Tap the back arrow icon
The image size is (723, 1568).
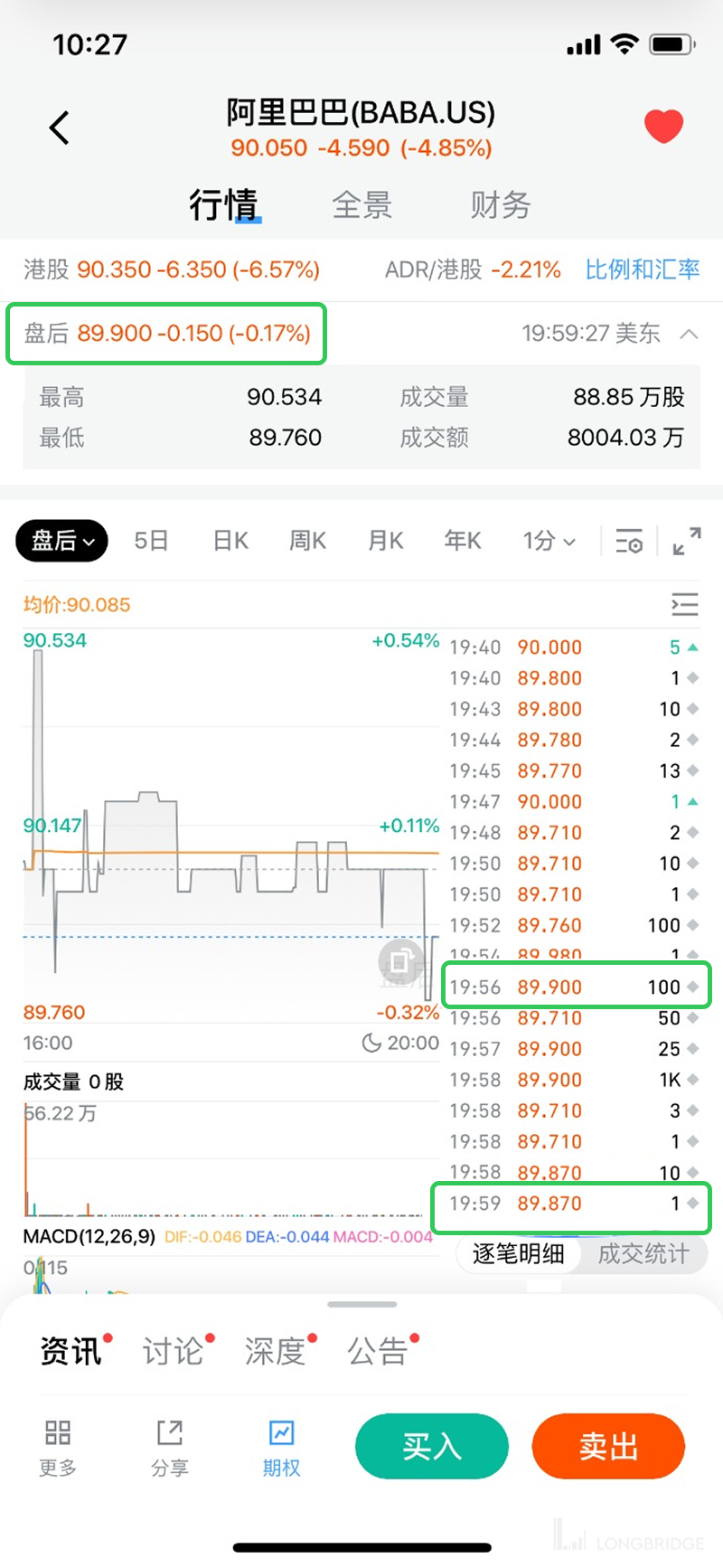pos(60,128)
